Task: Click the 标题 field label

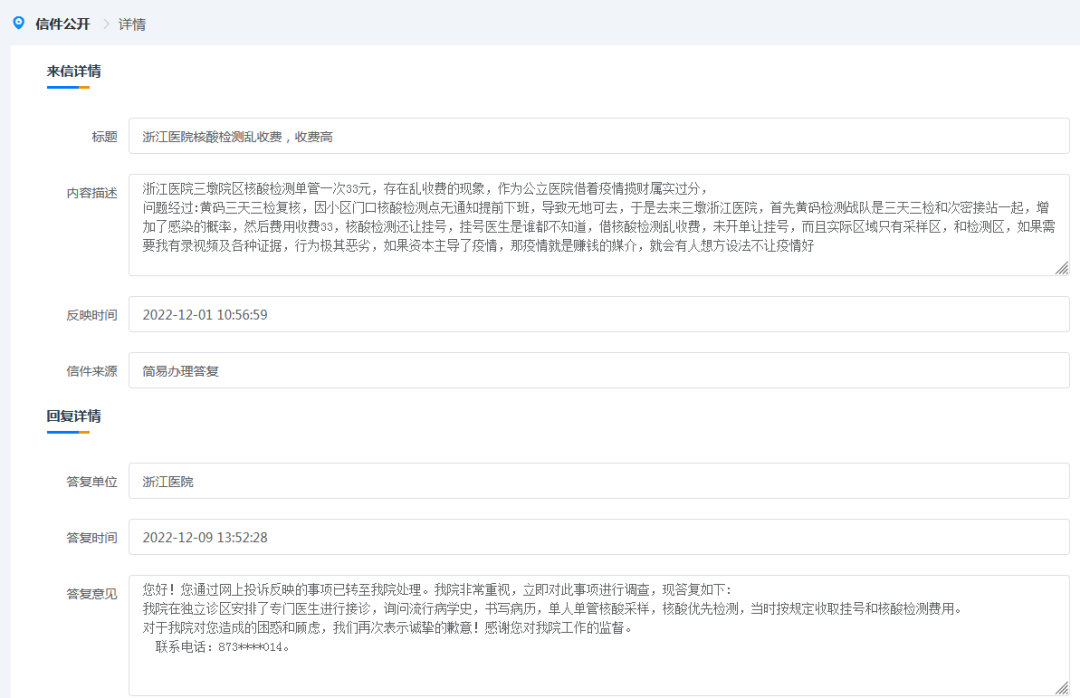Action: 105,137
